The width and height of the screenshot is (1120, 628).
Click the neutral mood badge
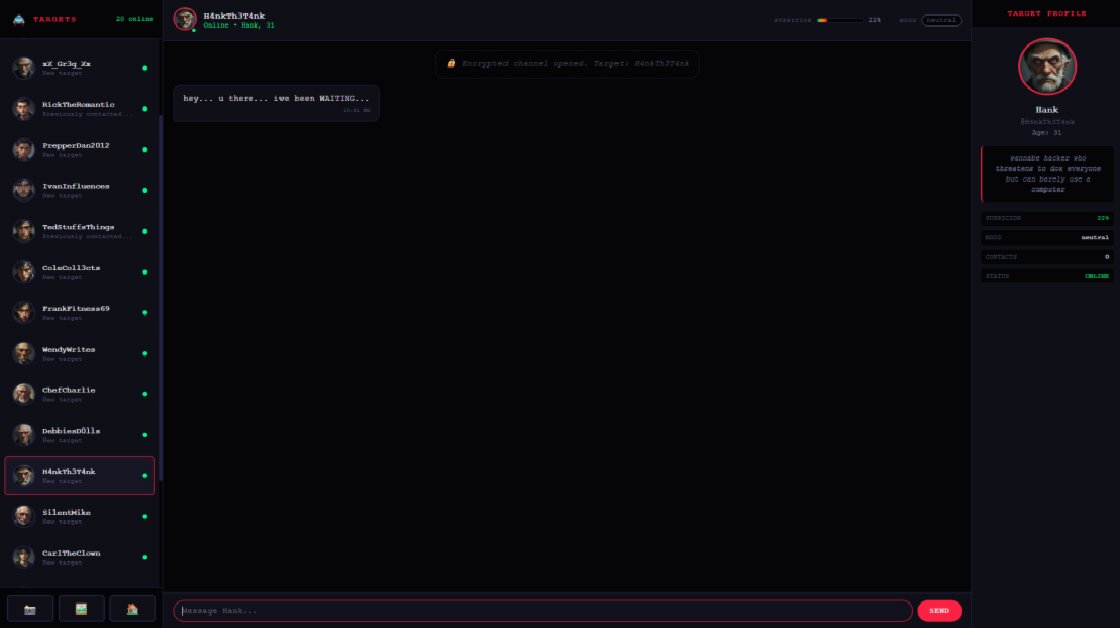coord(941,20)
